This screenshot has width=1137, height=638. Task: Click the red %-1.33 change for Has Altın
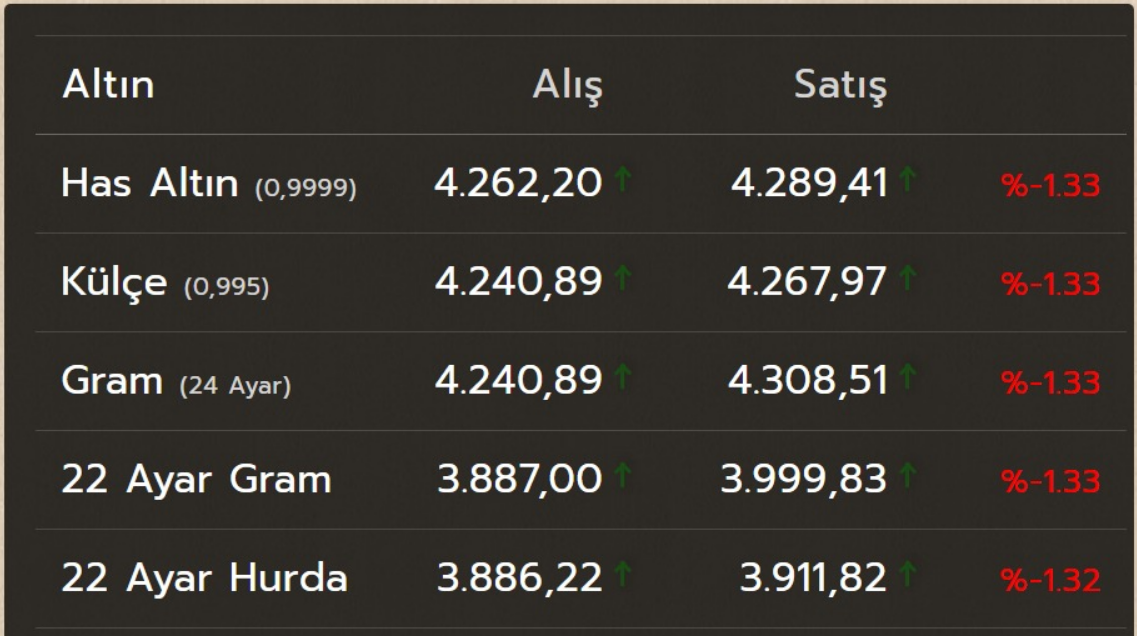tap(1051, 186)
